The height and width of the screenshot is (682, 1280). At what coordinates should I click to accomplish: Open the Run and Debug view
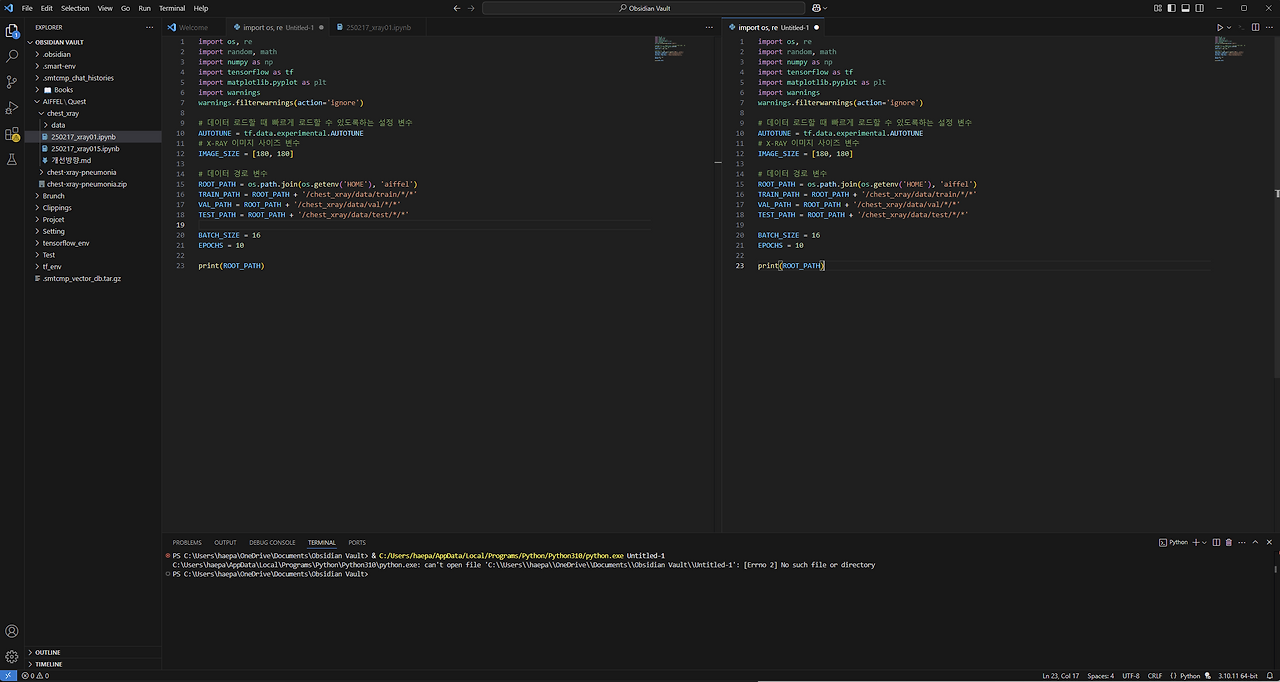pos(12,108)
